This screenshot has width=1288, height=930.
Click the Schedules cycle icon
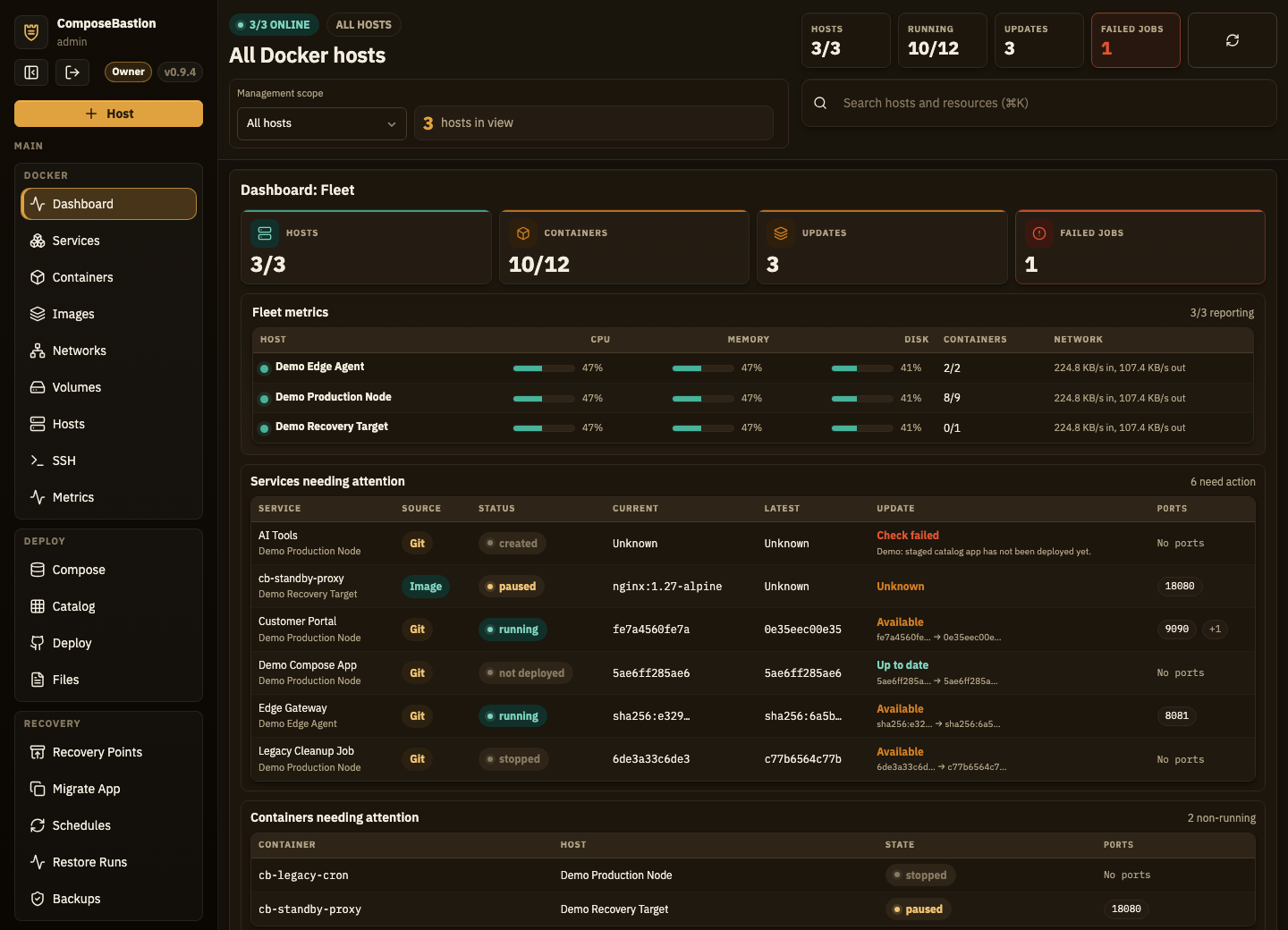(38, 825)
